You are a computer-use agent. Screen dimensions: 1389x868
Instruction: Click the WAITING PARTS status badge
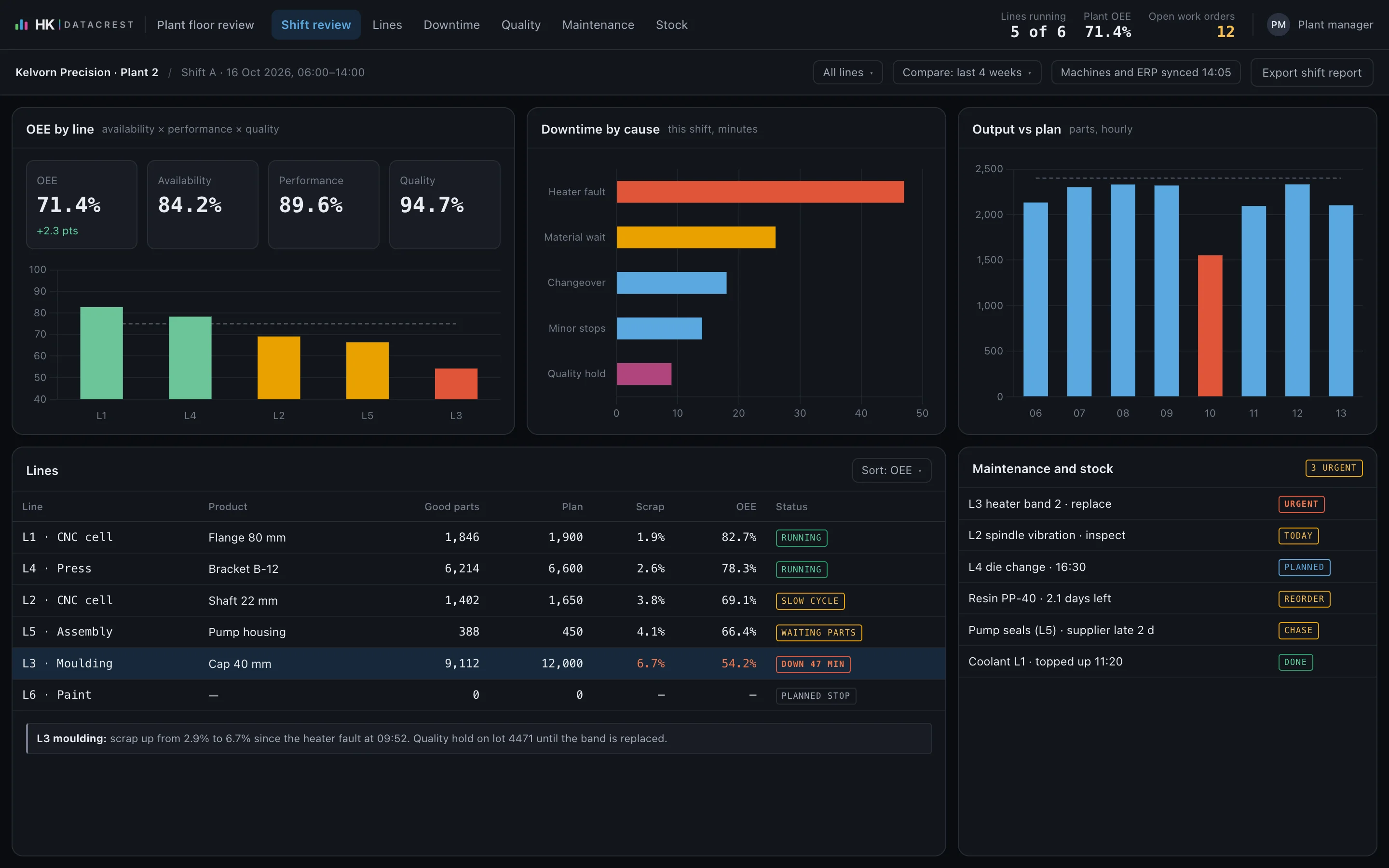(x=818, y=633)
